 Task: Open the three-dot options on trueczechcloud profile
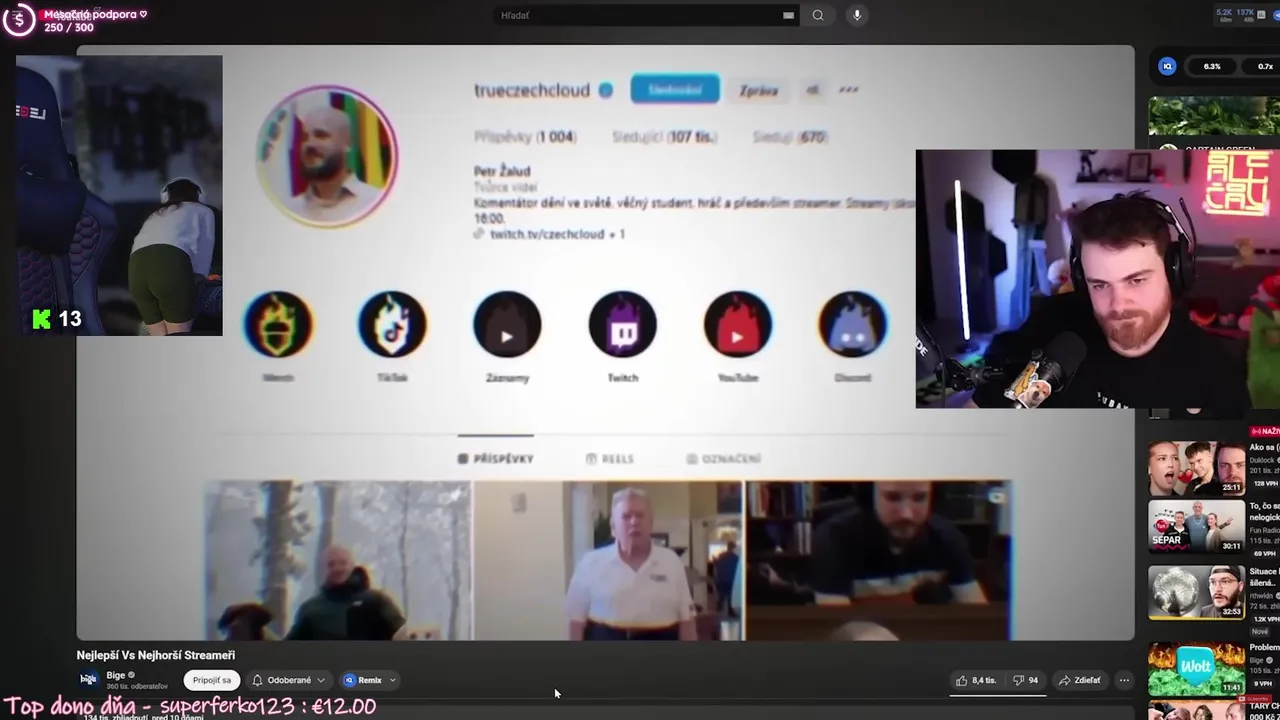[x=849, y=90]
